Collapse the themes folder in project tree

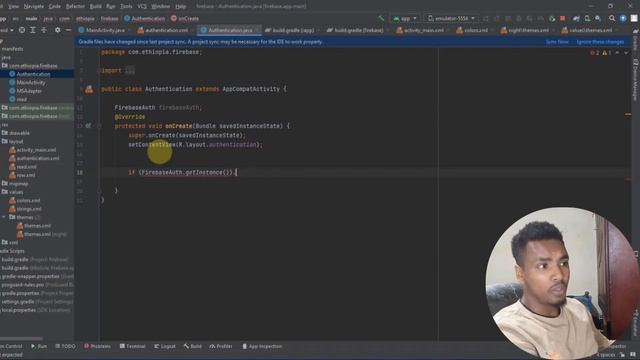pyautogui.click(x=4, y=217)
